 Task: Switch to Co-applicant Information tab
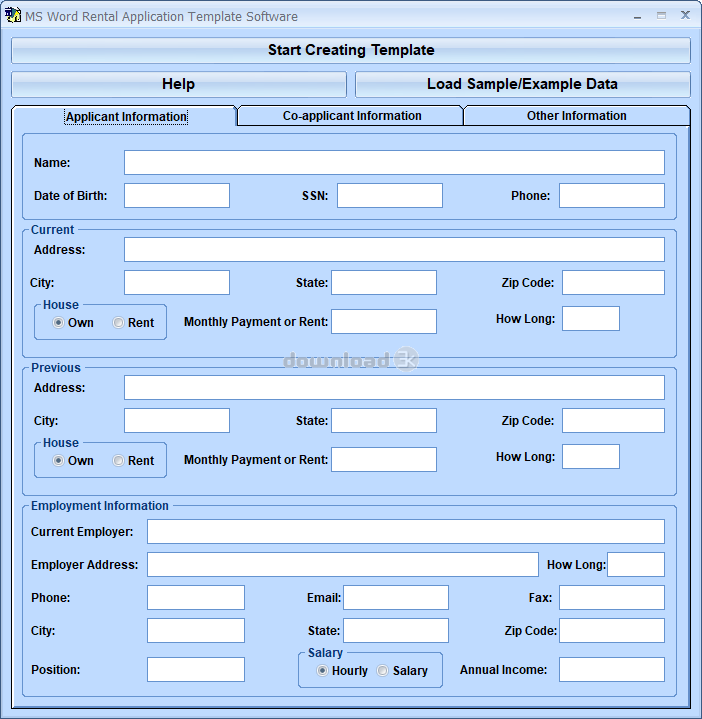pos(351,116)
